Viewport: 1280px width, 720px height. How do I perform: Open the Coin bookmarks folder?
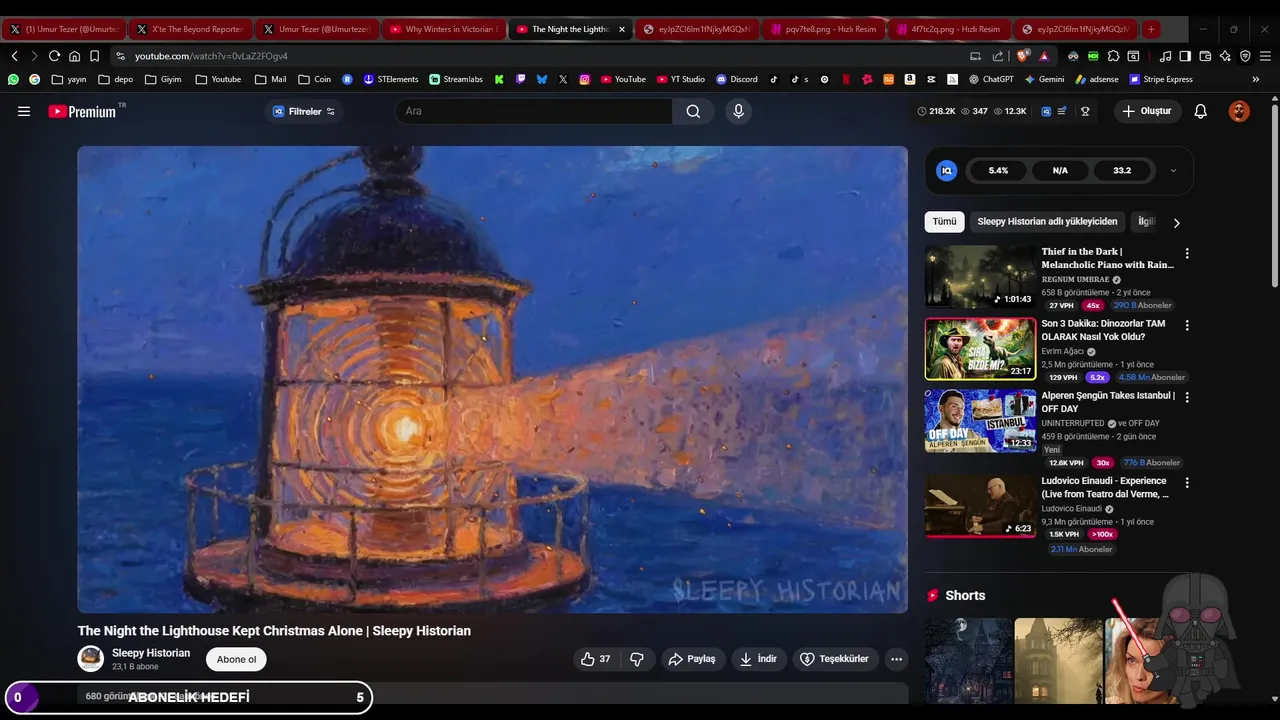pos(314,79)
